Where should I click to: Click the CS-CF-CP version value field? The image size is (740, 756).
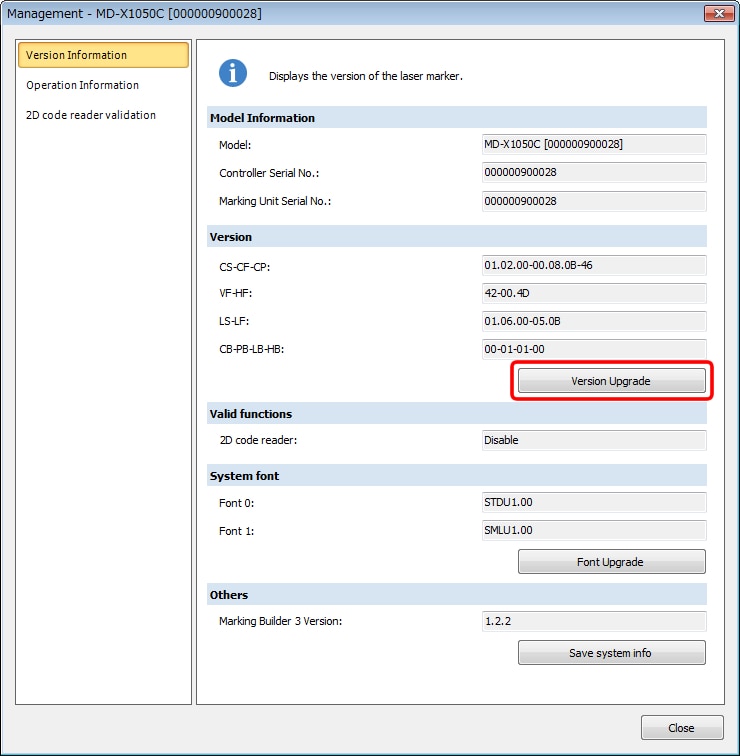coord(593,265)
